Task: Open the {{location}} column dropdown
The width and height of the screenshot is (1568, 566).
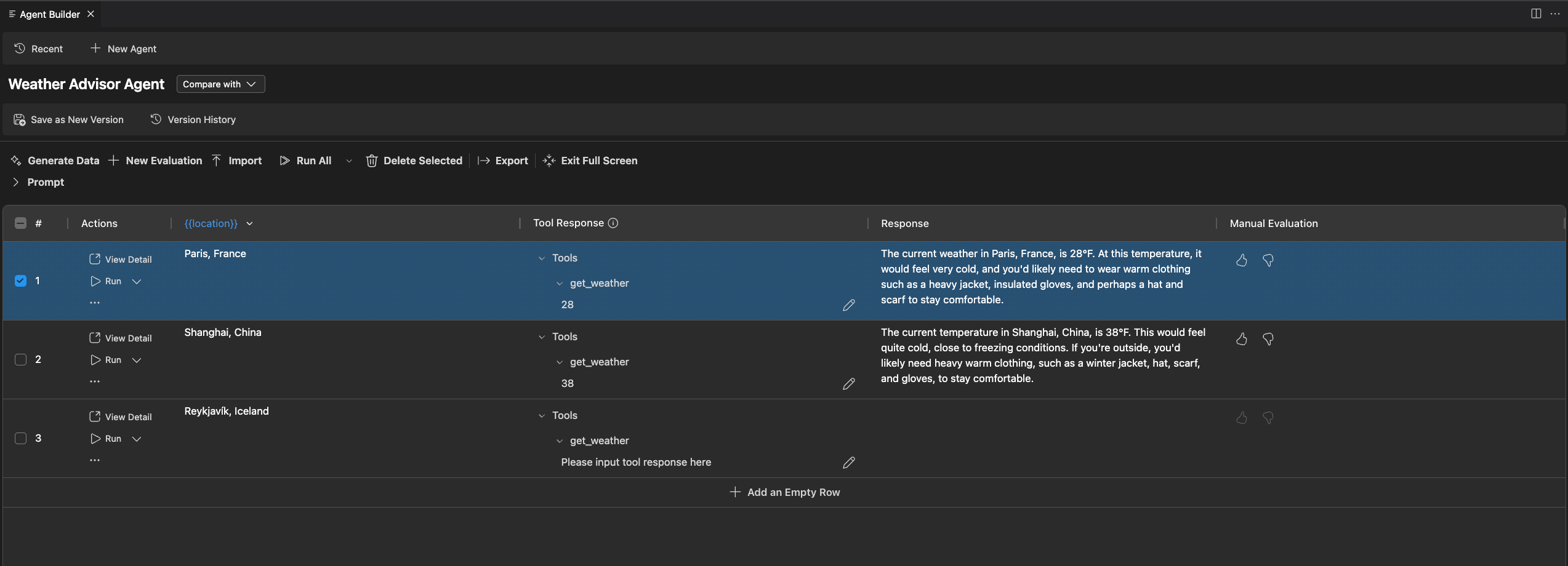Action: (x=249, y=223)
